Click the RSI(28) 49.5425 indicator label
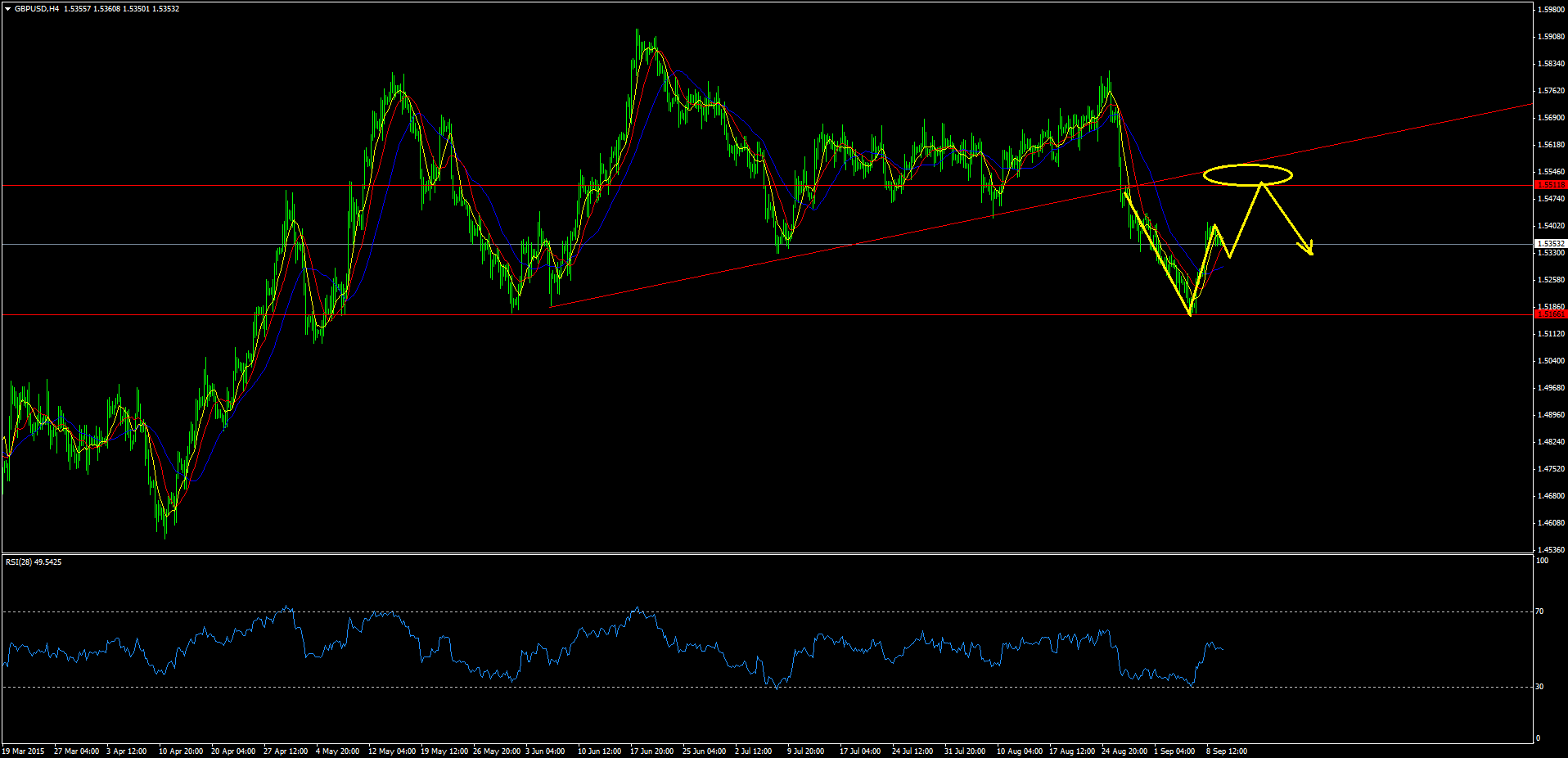The image size is (1568, 758). click(x=34, y=562)
